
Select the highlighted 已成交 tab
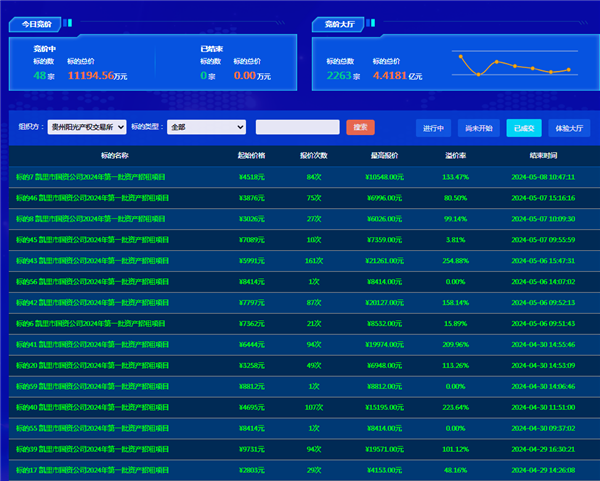(523, 128)
